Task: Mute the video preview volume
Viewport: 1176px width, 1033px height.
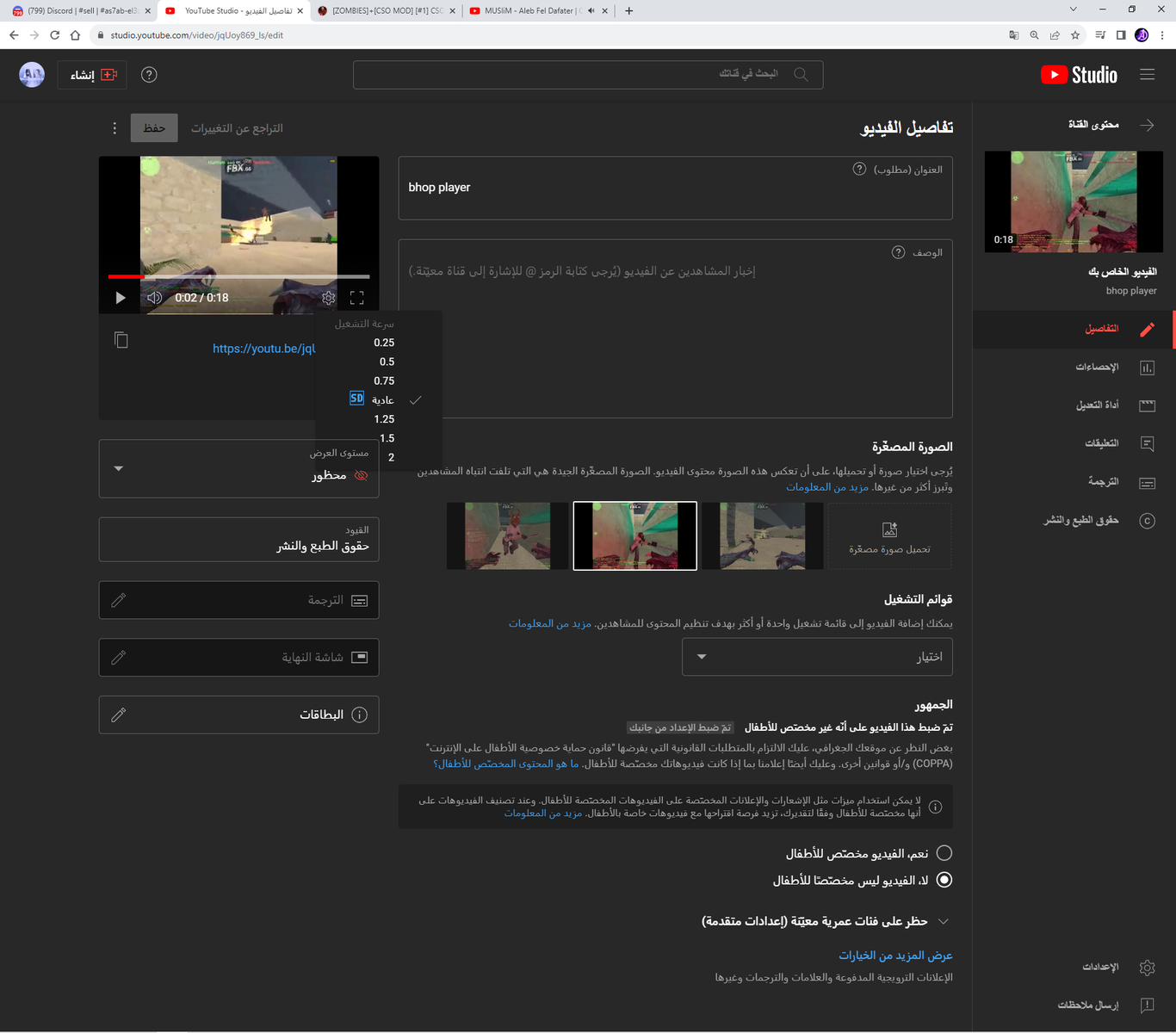Action: point(154,298)
